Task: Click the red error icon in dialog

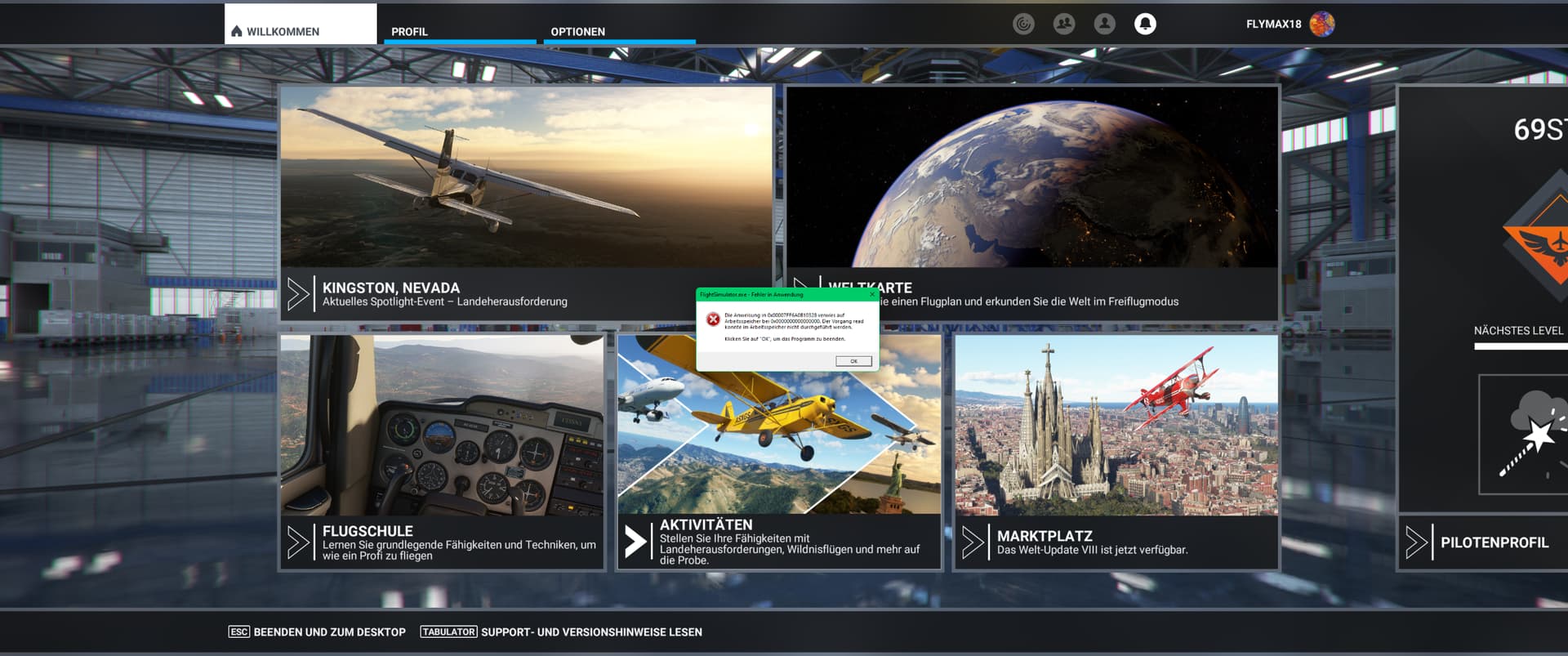Action: pyautogui.click(x=713, y=319)
